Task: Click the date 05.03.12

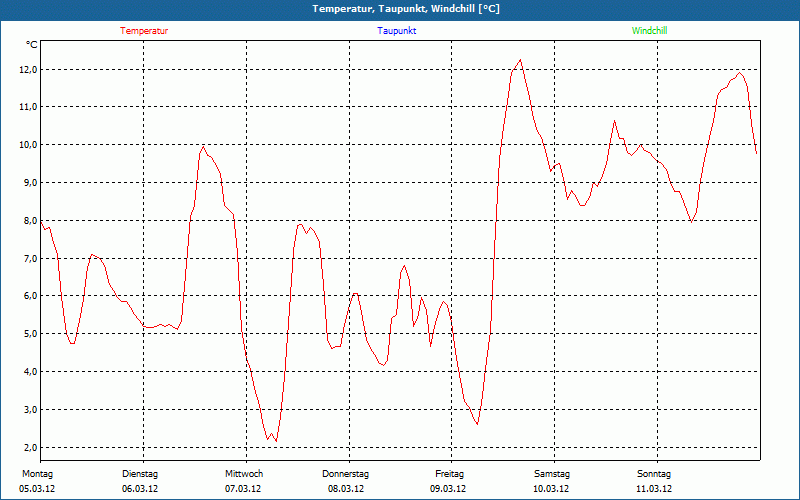Action: coord(37,489)
